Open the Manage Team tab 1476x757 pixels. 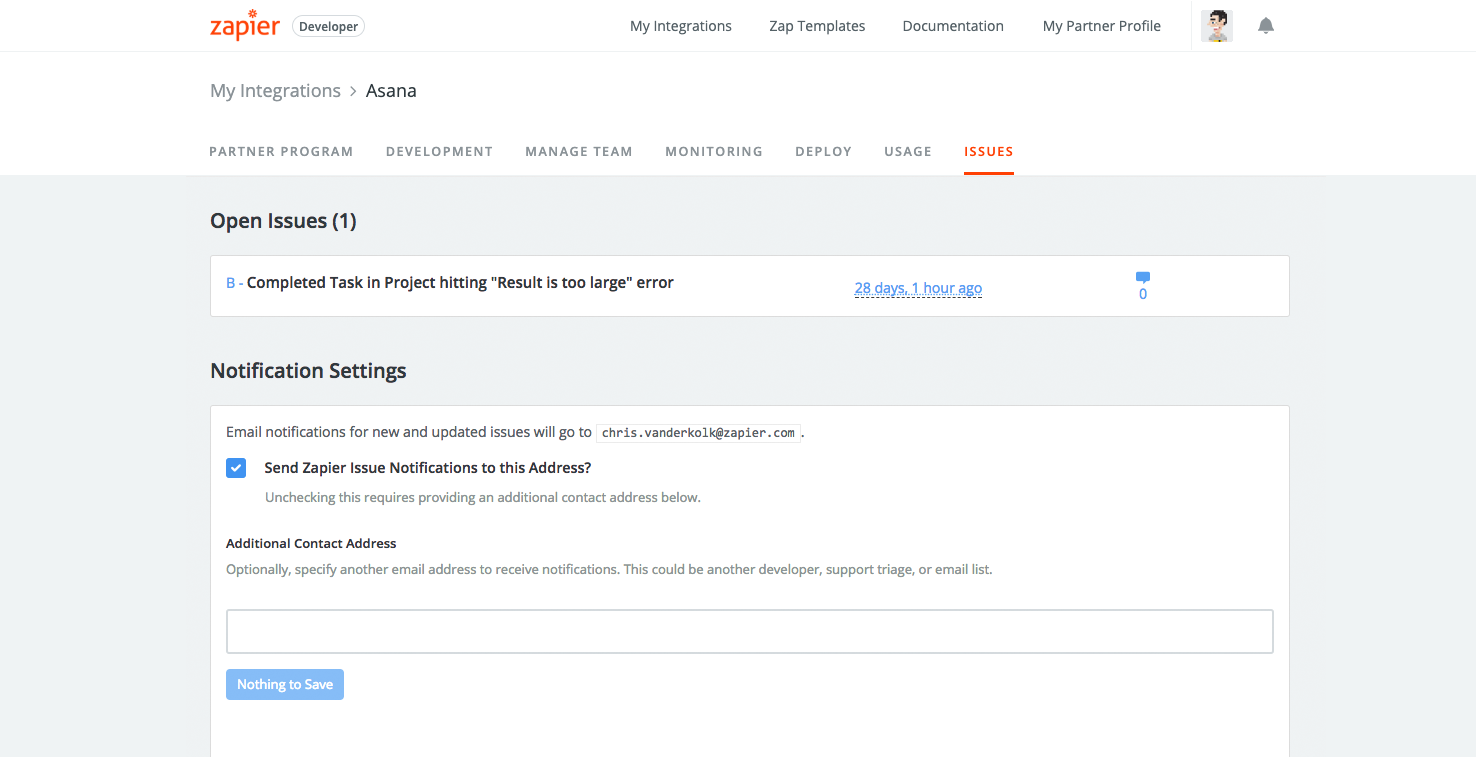[x=579, y=152]
